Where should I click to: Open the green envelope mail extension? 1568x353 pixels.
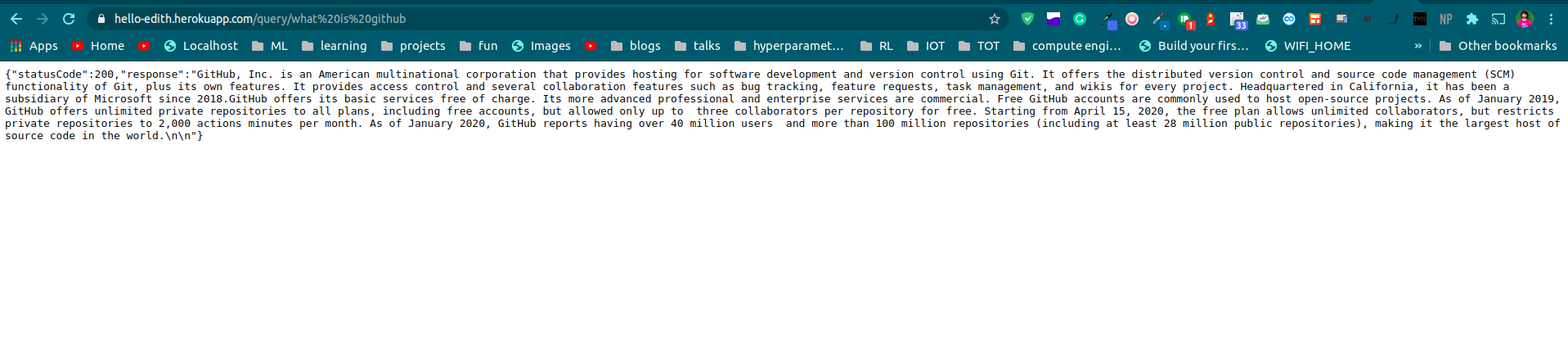tap(1263, 19)
